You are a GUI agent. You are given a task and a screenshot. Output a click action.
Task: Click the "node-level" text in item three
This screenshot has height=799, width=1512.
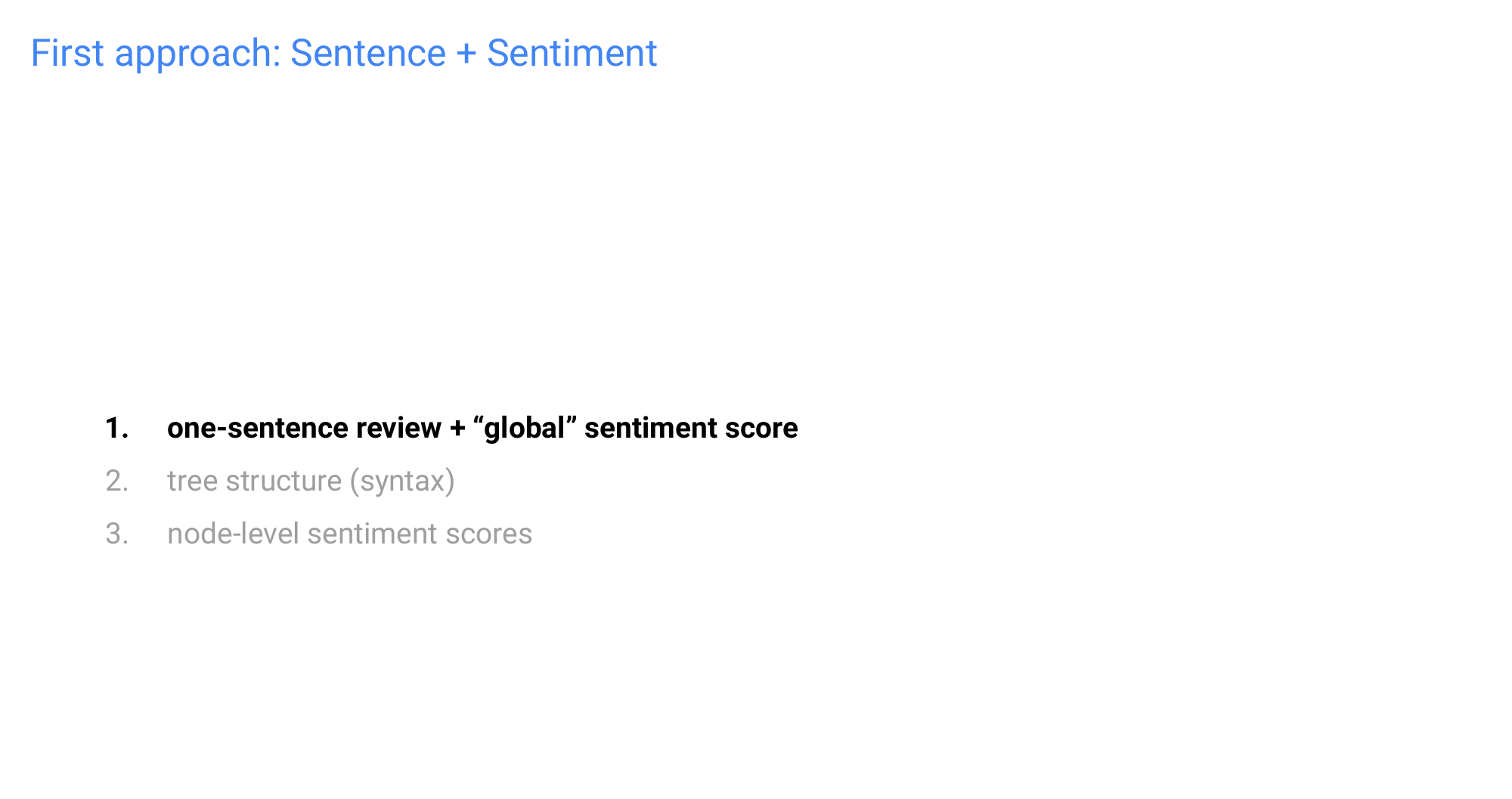click(233, 534)
